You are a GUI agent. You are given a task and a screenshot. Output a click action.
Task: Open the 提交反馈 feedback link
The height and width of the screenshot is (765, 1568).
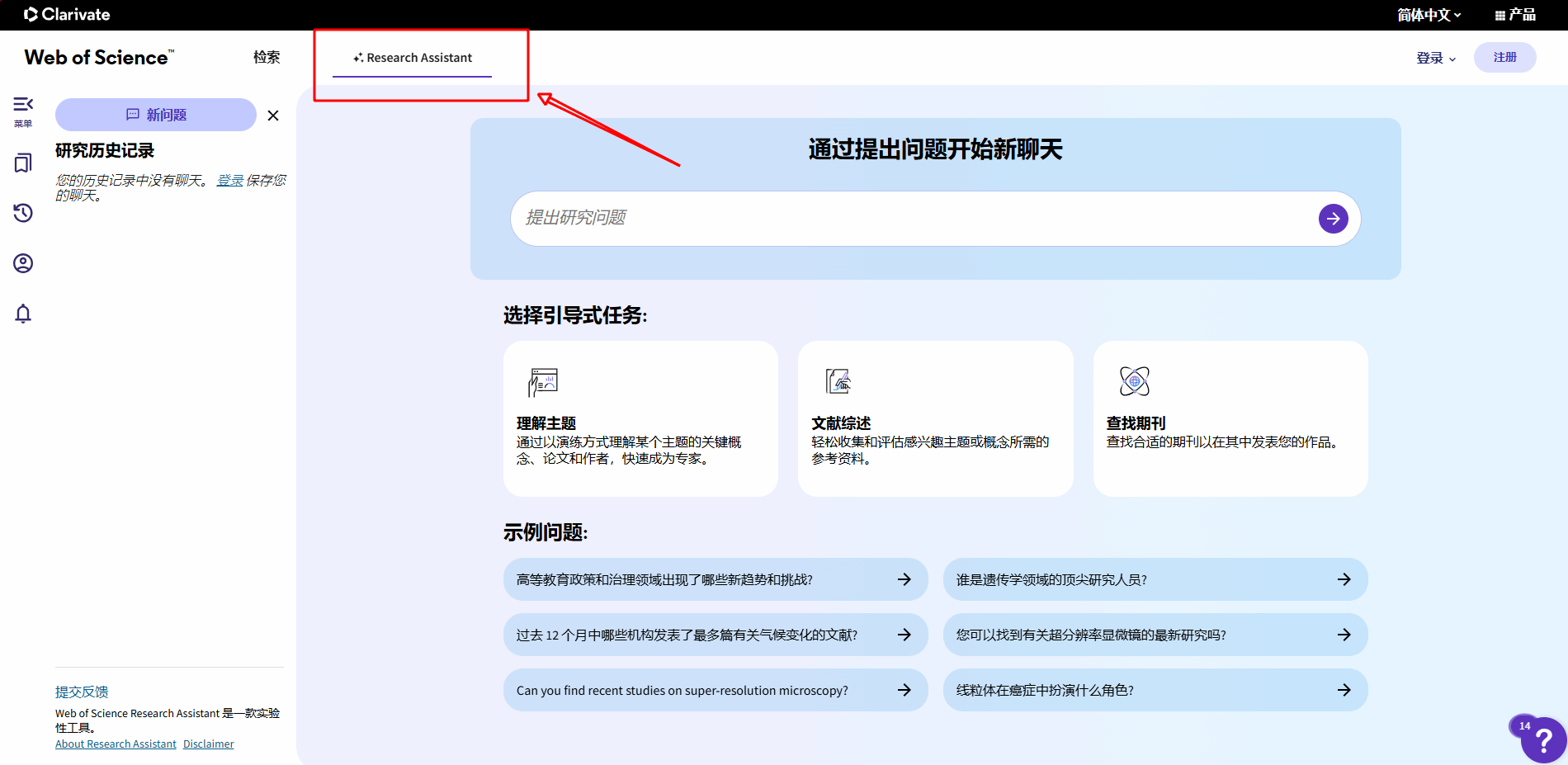82,692
